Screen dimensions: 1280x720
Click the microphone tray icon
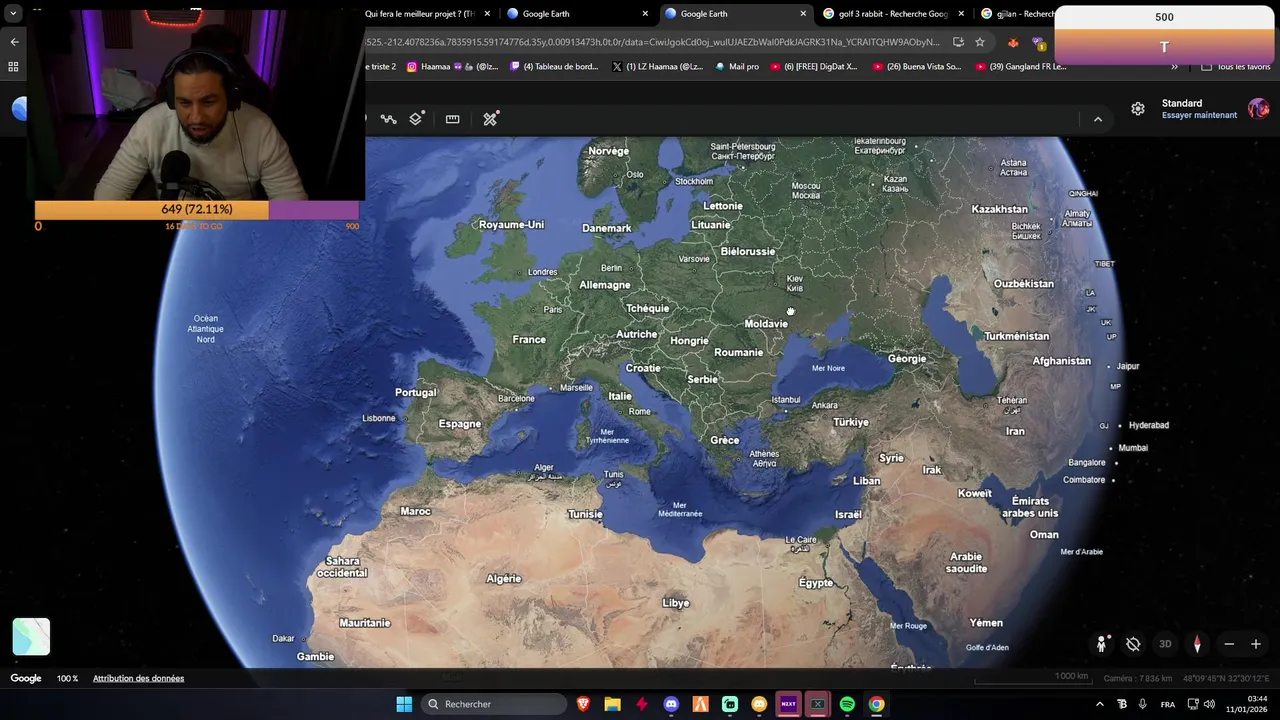pyautogui.click(x=1142, y=704)
